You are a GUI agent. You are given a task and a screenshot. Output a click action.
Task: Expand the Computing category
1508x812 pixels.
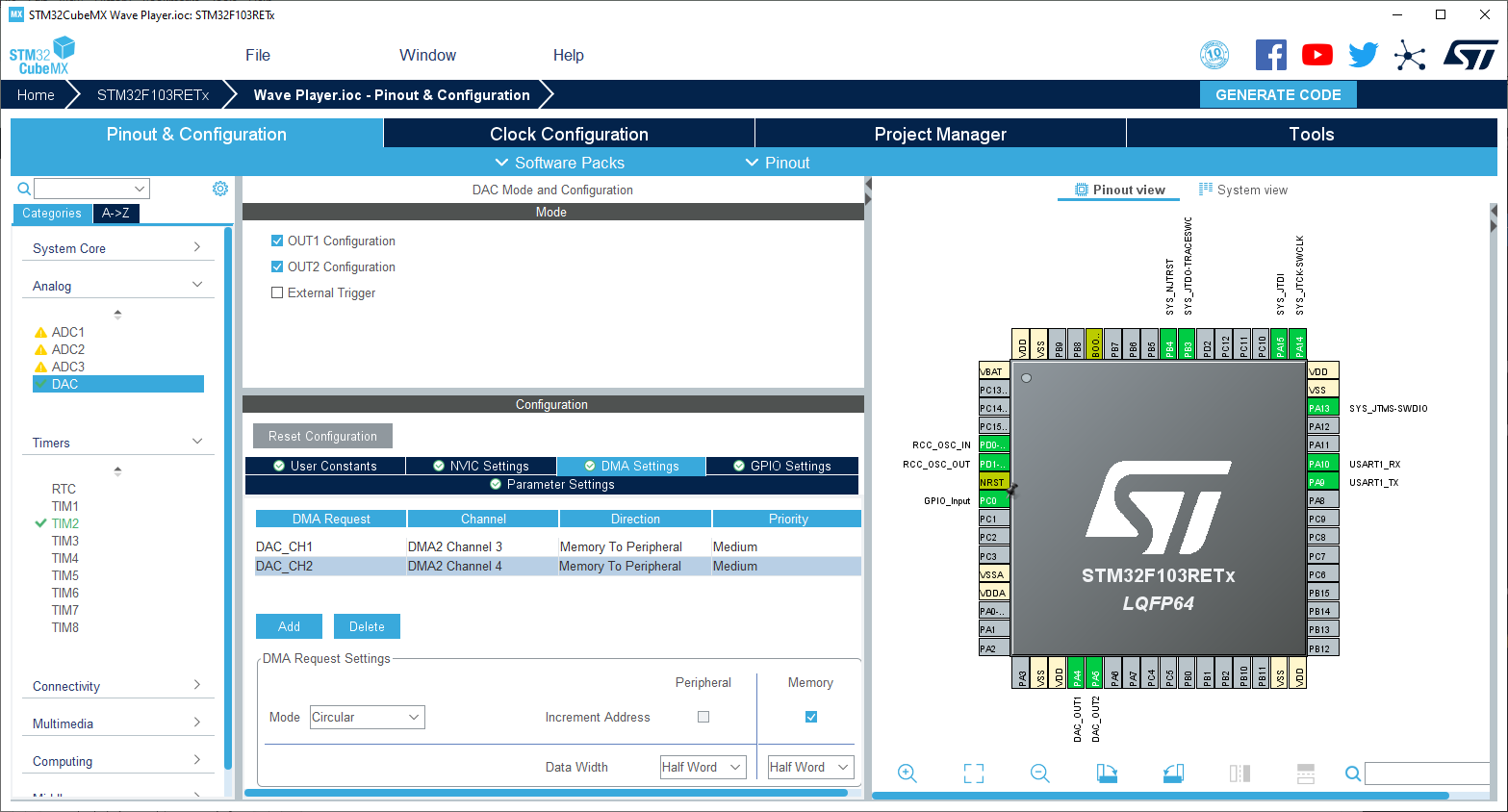(117, 761)
